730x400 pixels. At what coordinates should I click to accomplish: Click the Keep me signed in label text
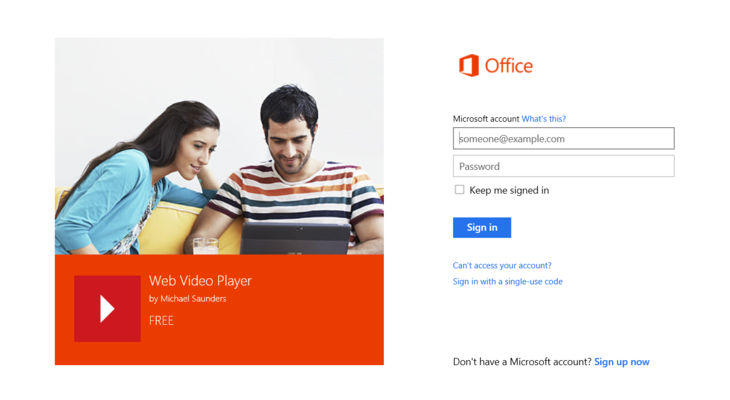click(509, 190)
